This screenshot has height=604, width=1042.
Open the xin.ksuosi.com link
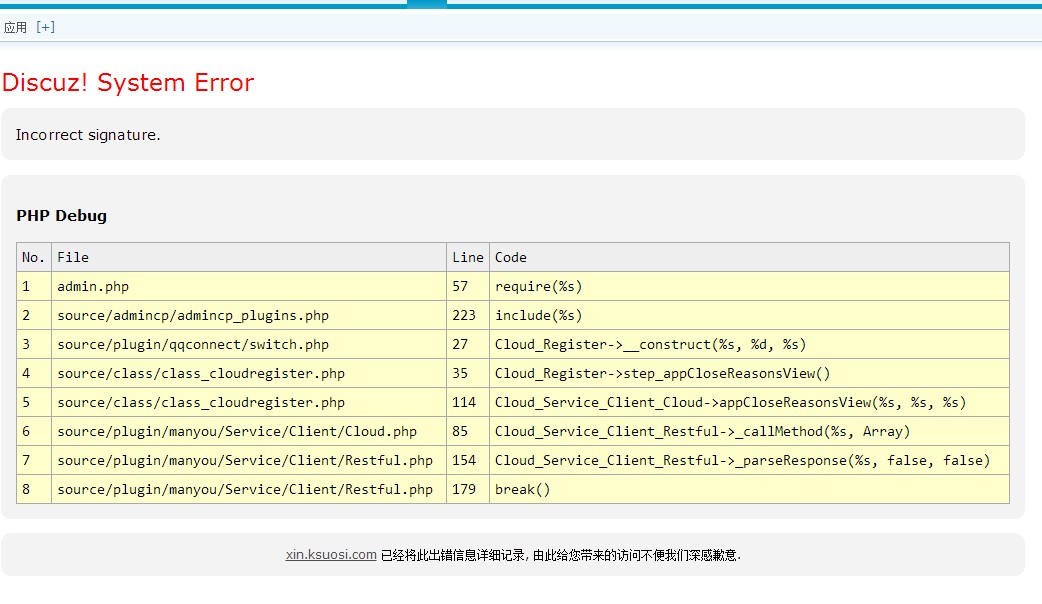point(330,555)
